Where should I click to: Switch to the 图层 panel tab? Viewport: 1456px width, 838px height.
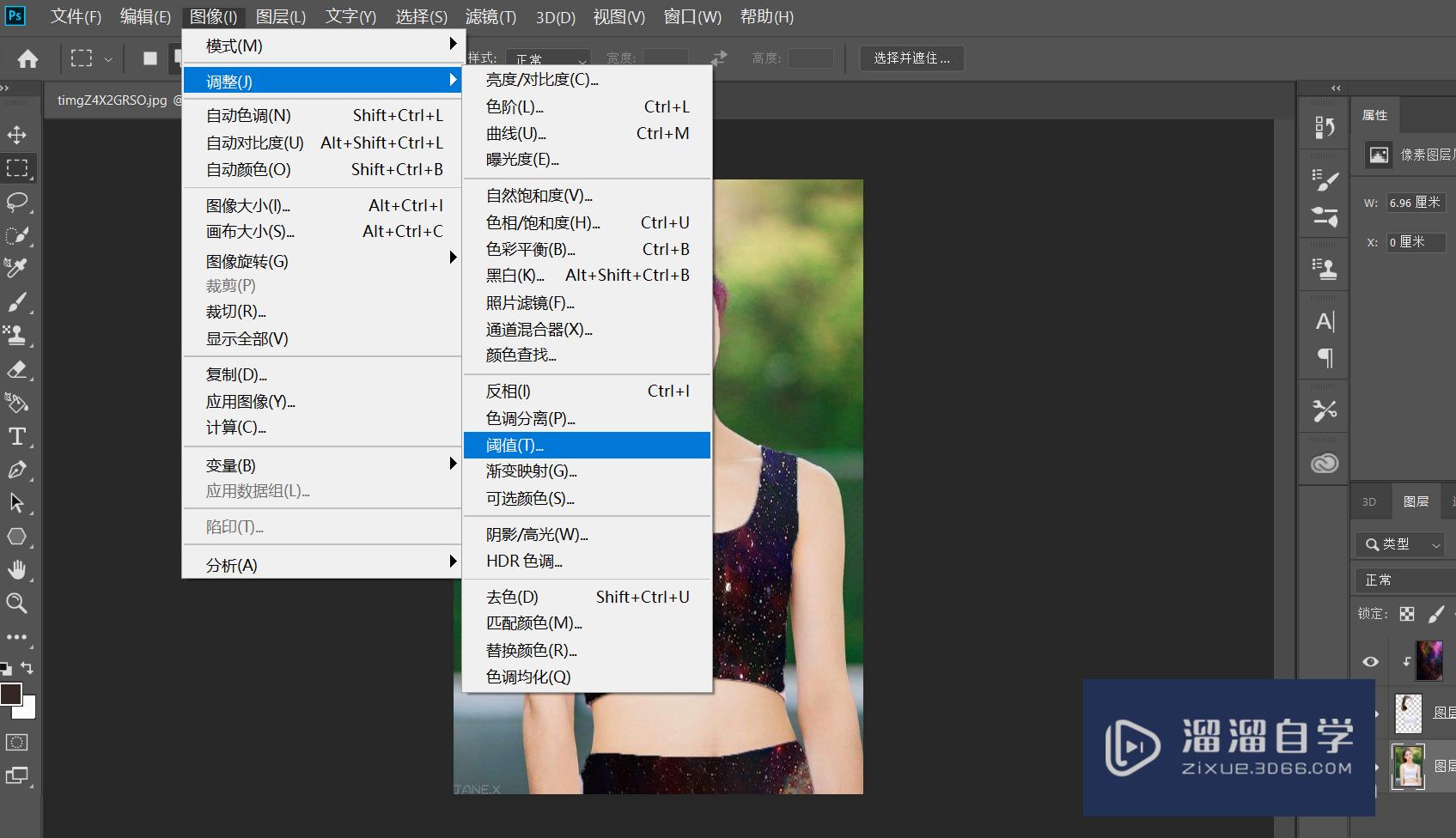(x=1416, y=501)
